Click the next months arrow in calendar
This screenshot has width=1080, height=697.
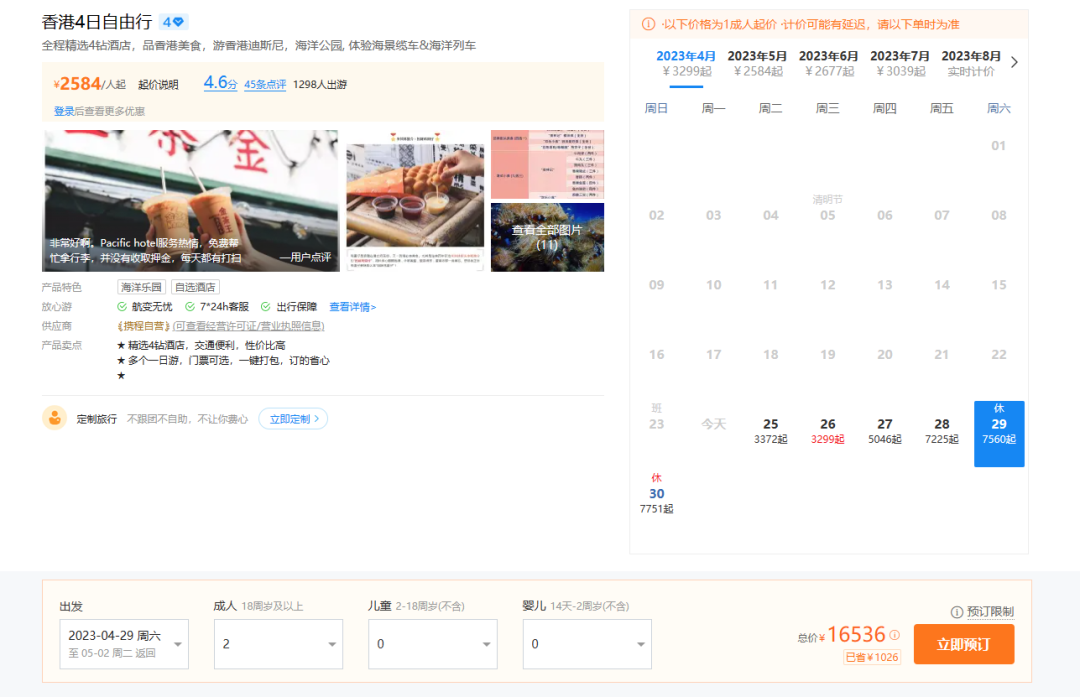coord(1014,62)
